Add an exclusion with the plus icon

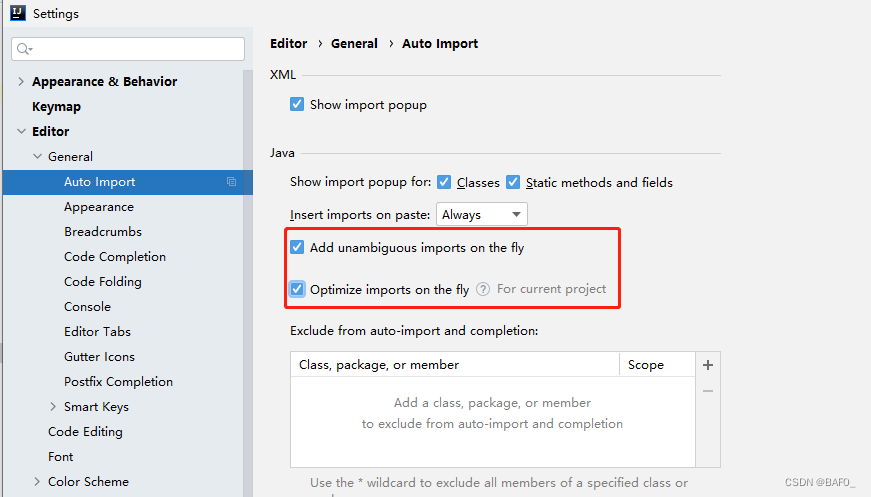[708, 365]
